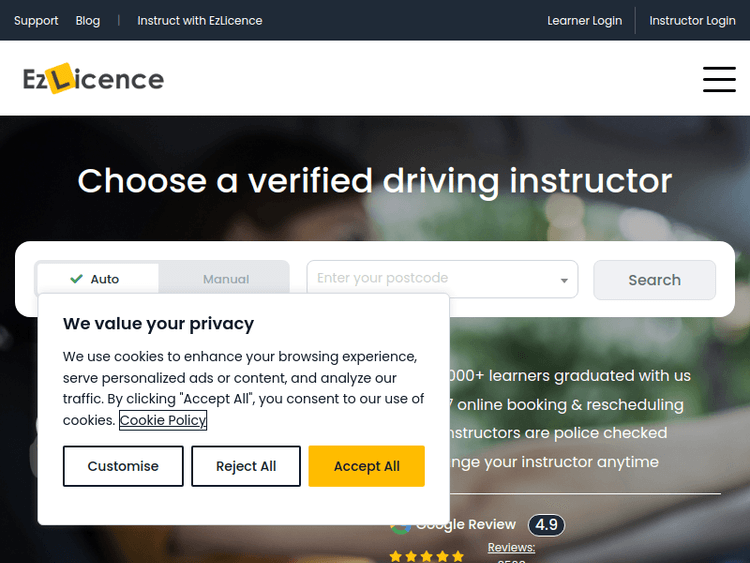Open Instruct with EzLicence link
The height and width of the screenshot is (563, 750).
199,21
